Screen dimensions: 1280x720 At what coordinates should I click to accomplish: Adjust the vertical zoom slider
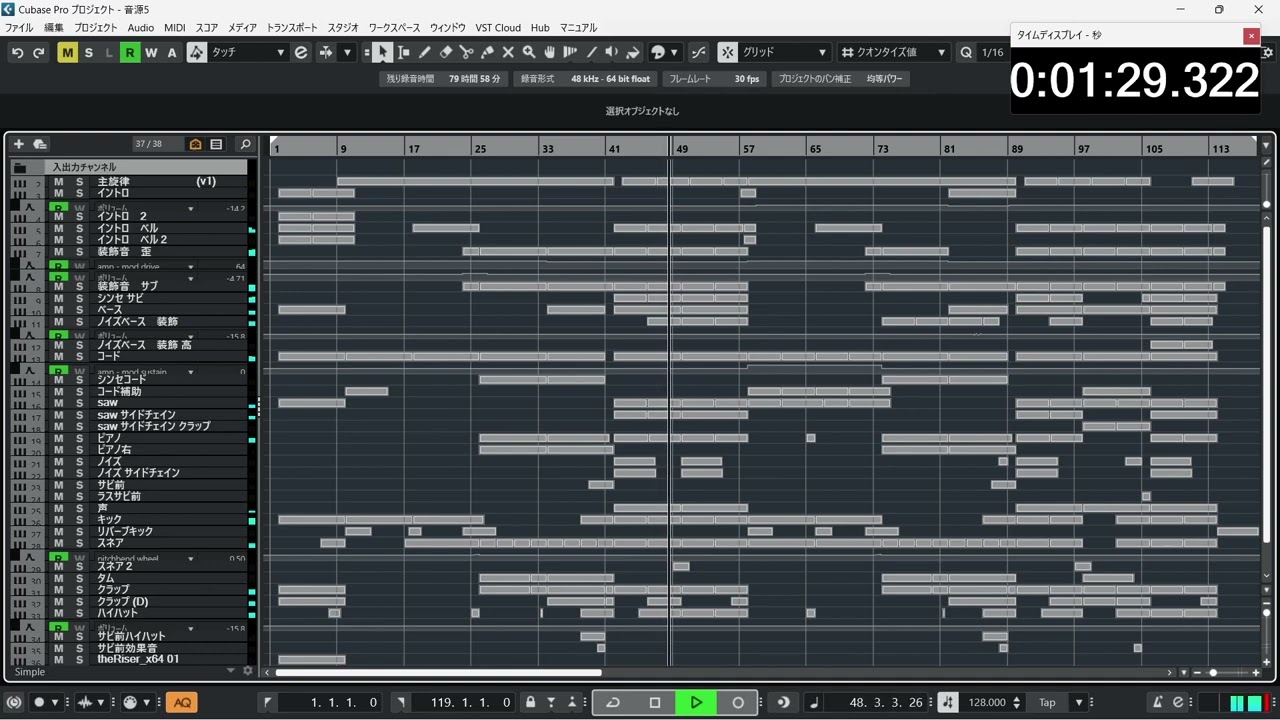click(x=1266, y=613)
